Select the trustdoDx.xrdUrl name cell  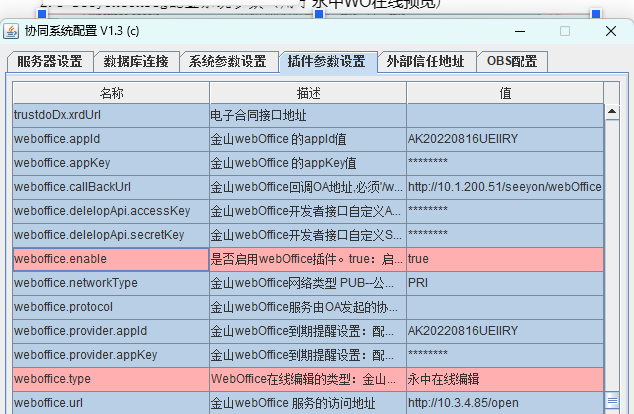click(111, 116)
